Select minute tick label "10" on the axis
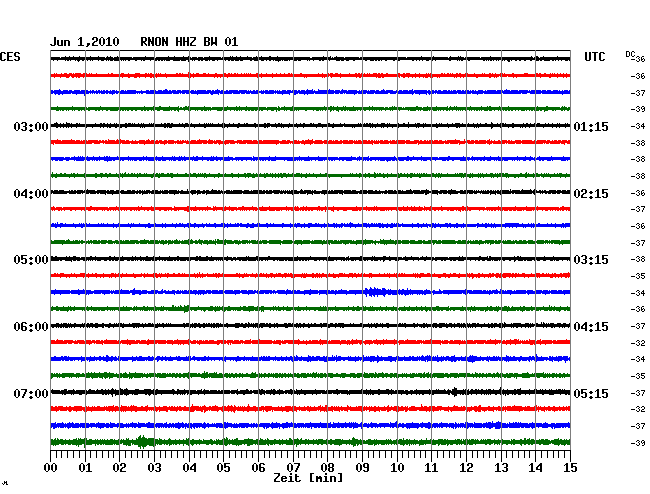This screenshot has height=494, width=650. click(397, 468)
